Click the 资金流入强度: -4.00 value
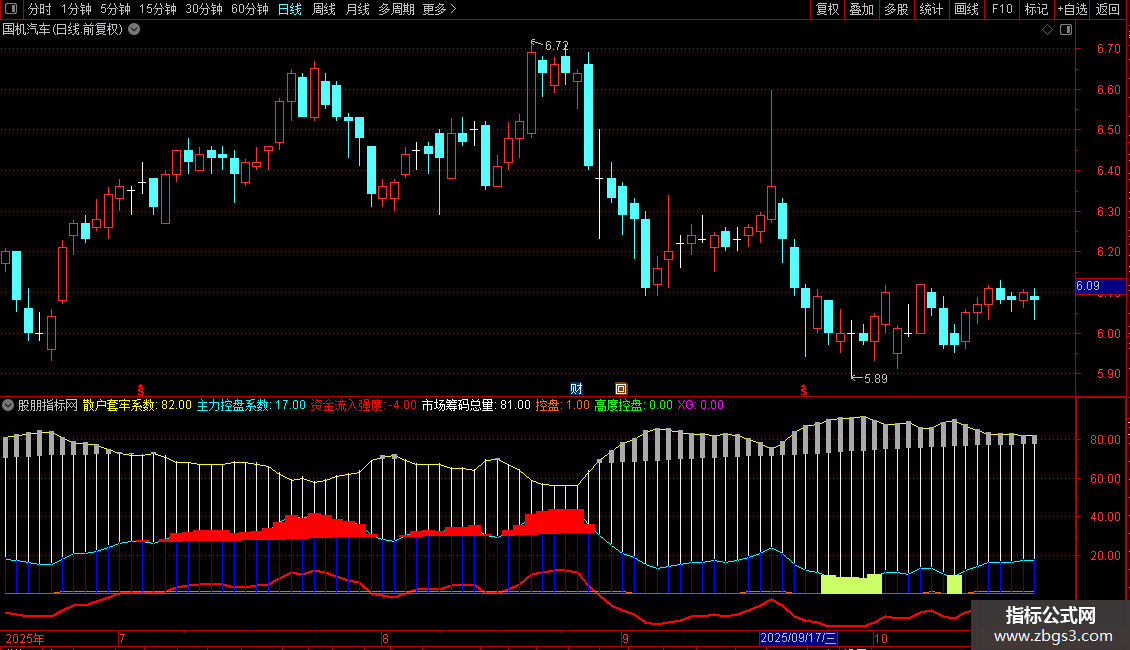Viewport: 1130px width, 650px height. pos(364,405)
